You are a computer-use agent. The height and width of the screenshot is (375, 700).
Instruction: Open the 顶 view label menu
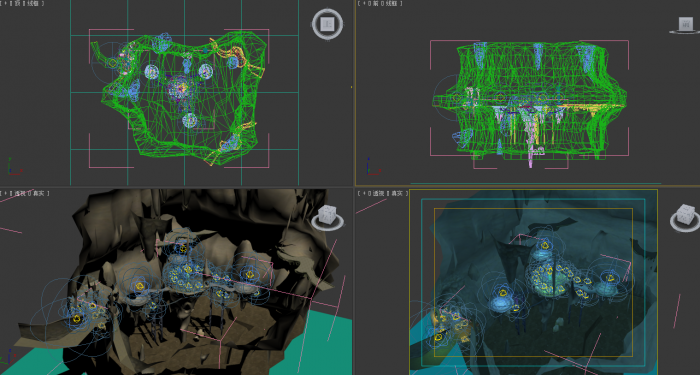[x=17, y=4]
